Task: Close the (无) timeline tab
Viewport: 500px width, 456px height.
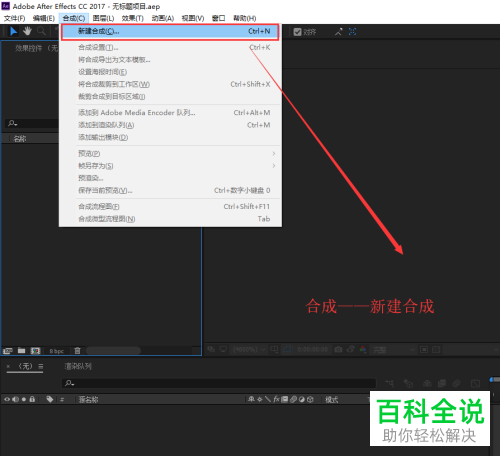Action: pos(8,366)
